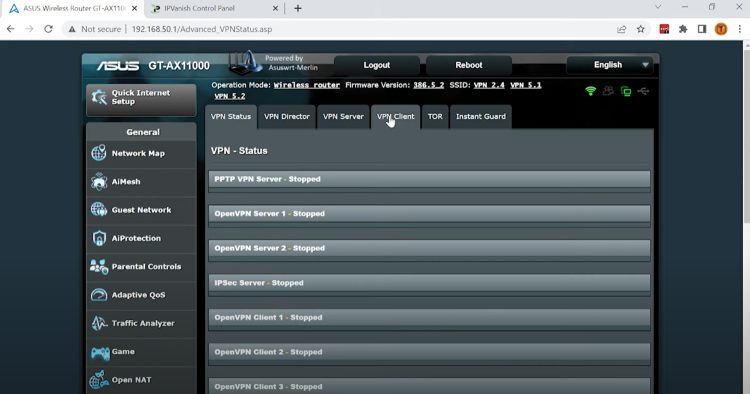Close the IPVanish Control Panel tab

(276, 9)
